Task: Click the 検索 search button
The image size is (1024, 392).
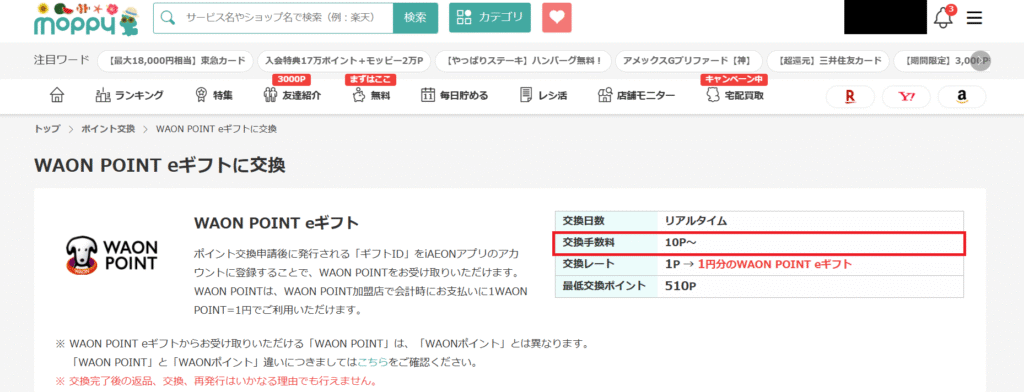Action: pyautogui.click(x=415, y=18)
